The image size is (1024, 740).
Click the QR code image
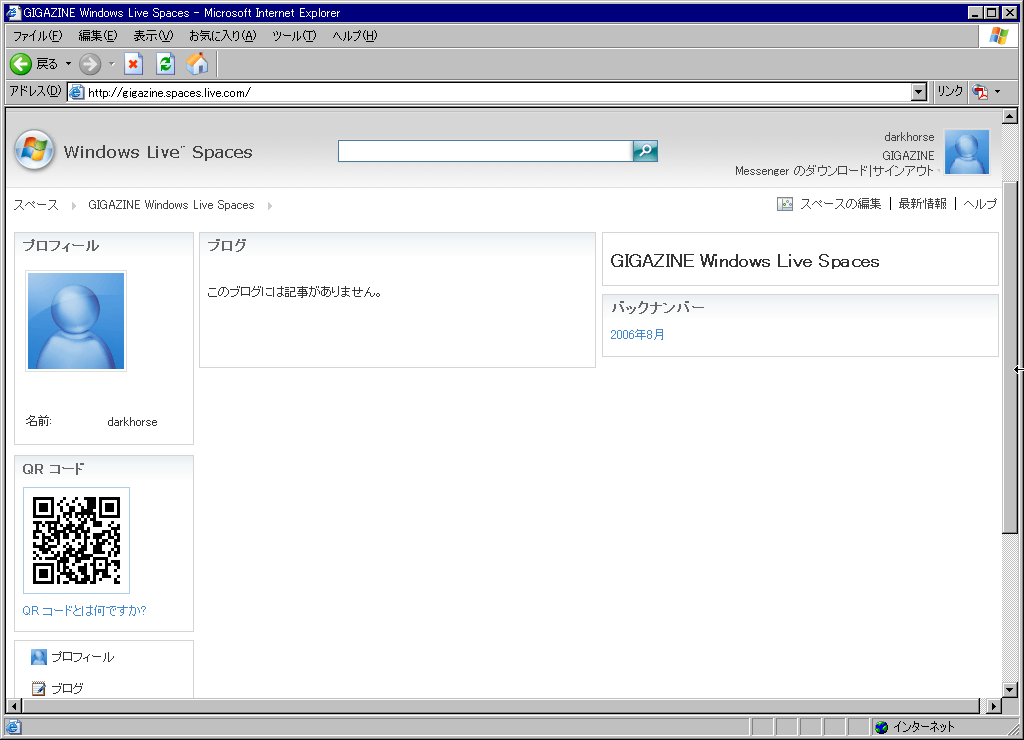76,540
